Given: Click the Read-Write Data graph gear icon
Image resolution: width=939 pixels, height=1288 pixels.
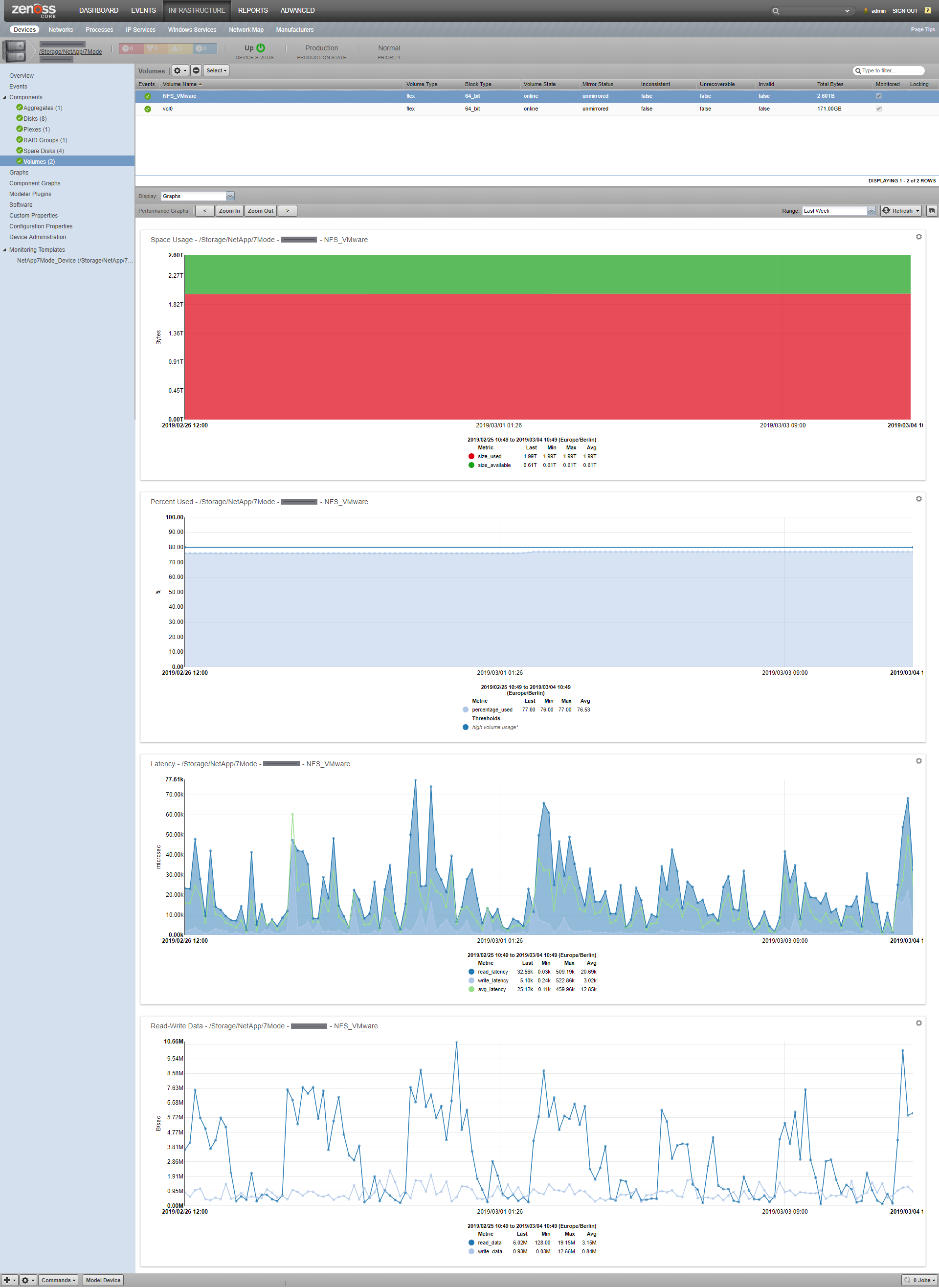Looking at the screenshot, I should click(918, 1022).
